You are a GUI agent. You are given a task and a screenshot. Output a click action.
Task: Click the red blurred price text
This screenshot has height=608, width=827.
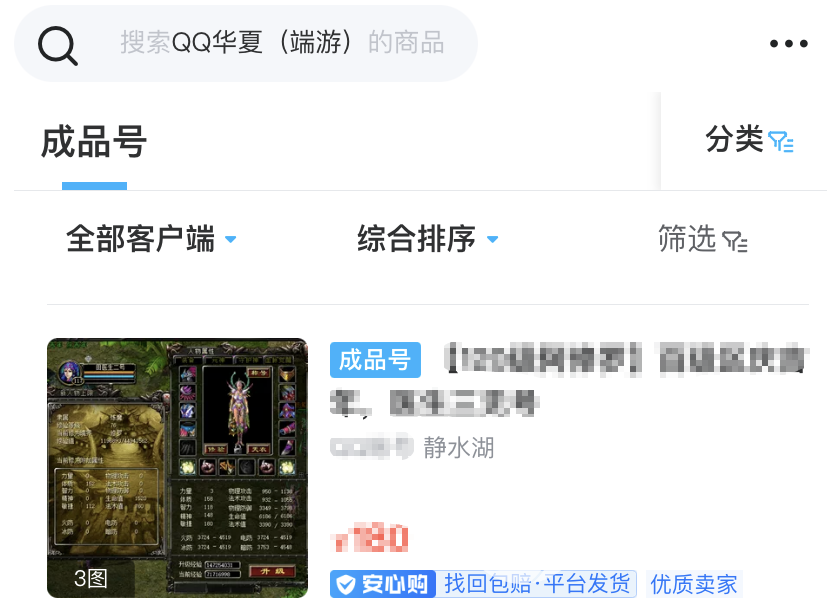pyautogui.click(x=370, y=537)
